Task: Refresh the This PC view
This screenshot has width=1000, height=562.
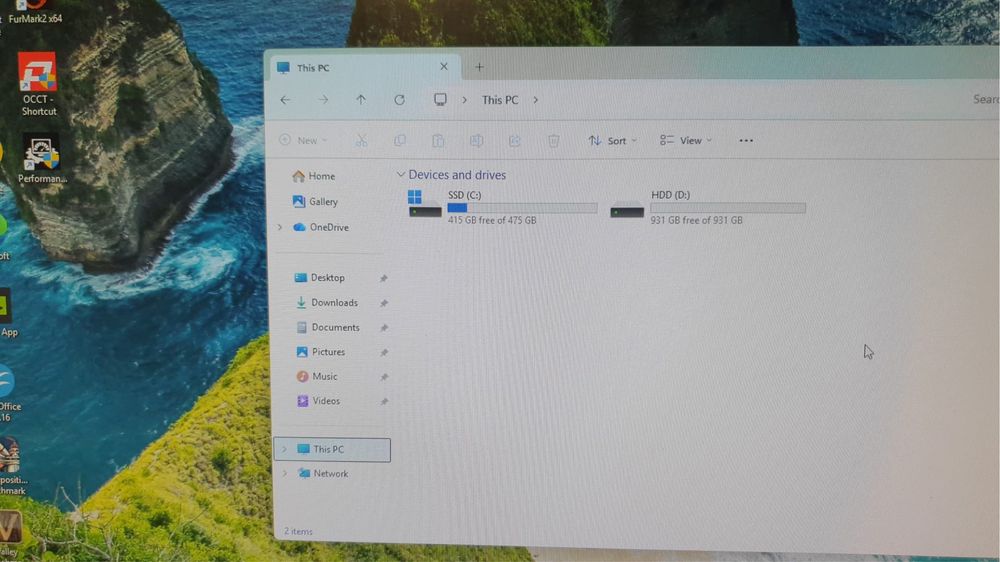Action: tap(399, 100)
